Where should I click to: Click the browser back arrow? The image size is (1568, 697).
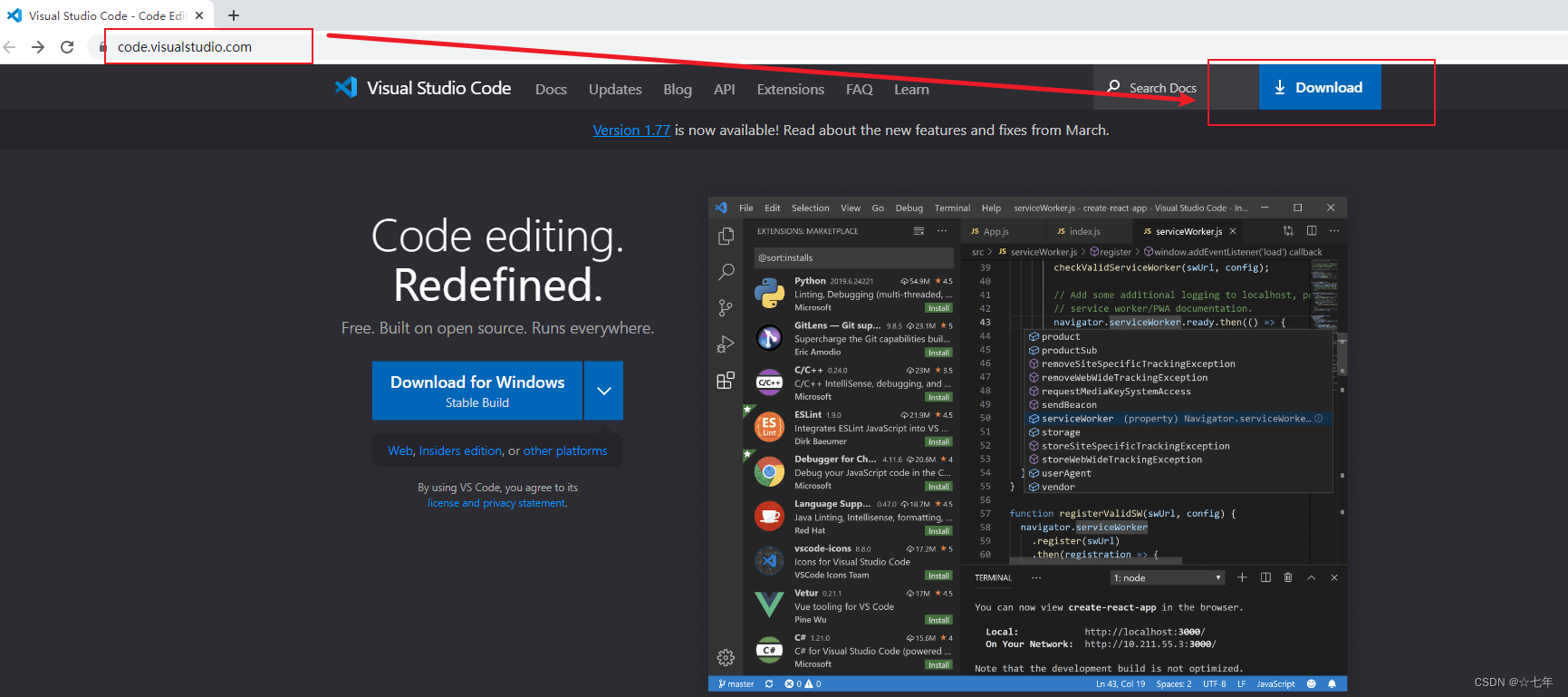tap(9, 47)
